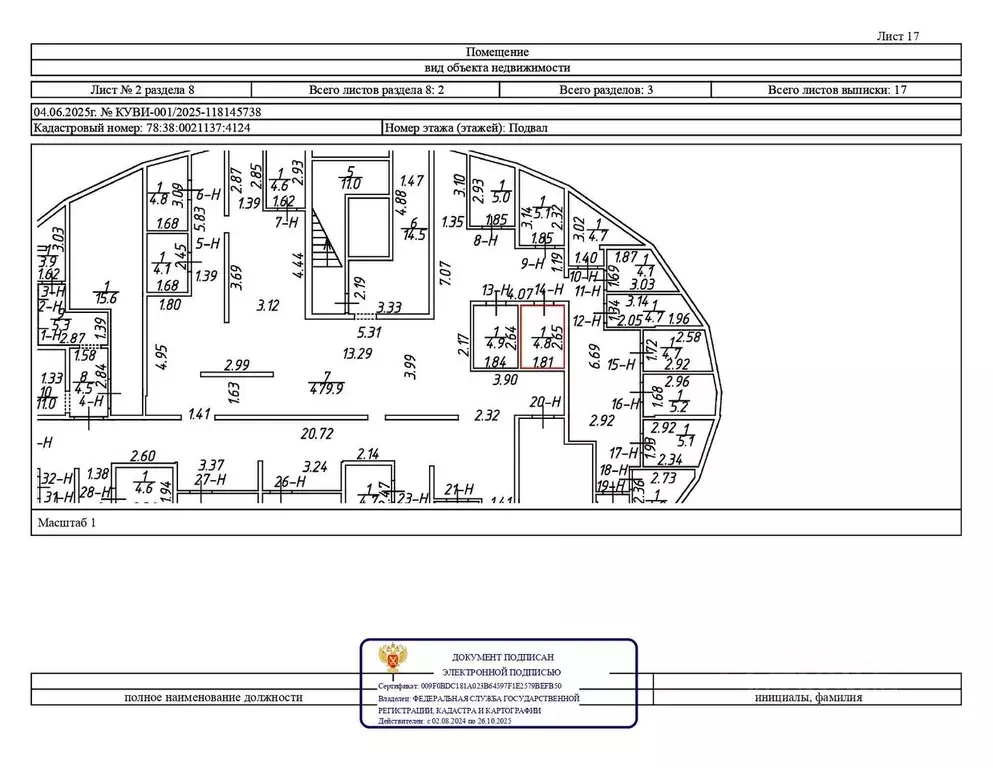Click the certificate number line in the stamp

pos(476,687)
